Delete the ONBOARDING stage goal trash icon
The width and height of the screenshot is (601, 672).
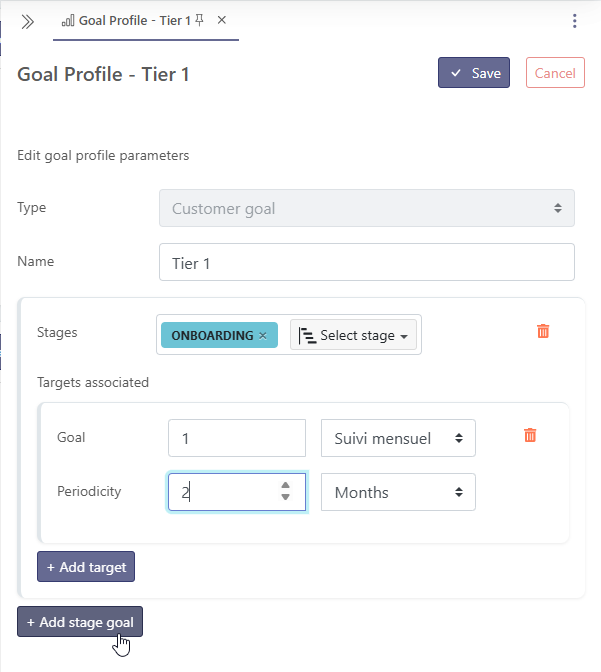click(x=543, y=331)
